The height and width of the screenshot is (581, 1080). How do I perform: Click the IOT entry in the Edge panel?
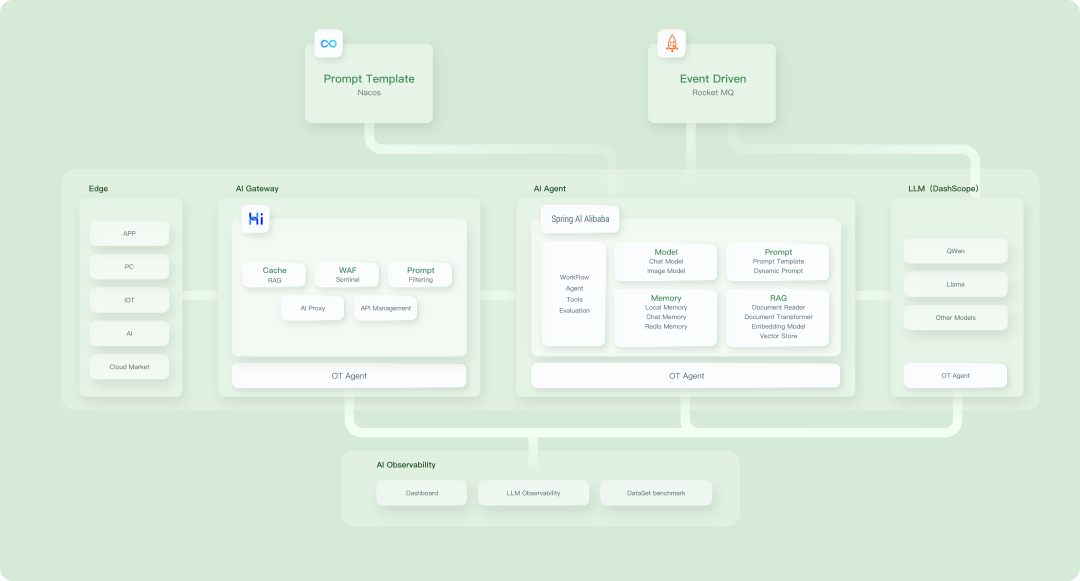(x=129, y=300)
